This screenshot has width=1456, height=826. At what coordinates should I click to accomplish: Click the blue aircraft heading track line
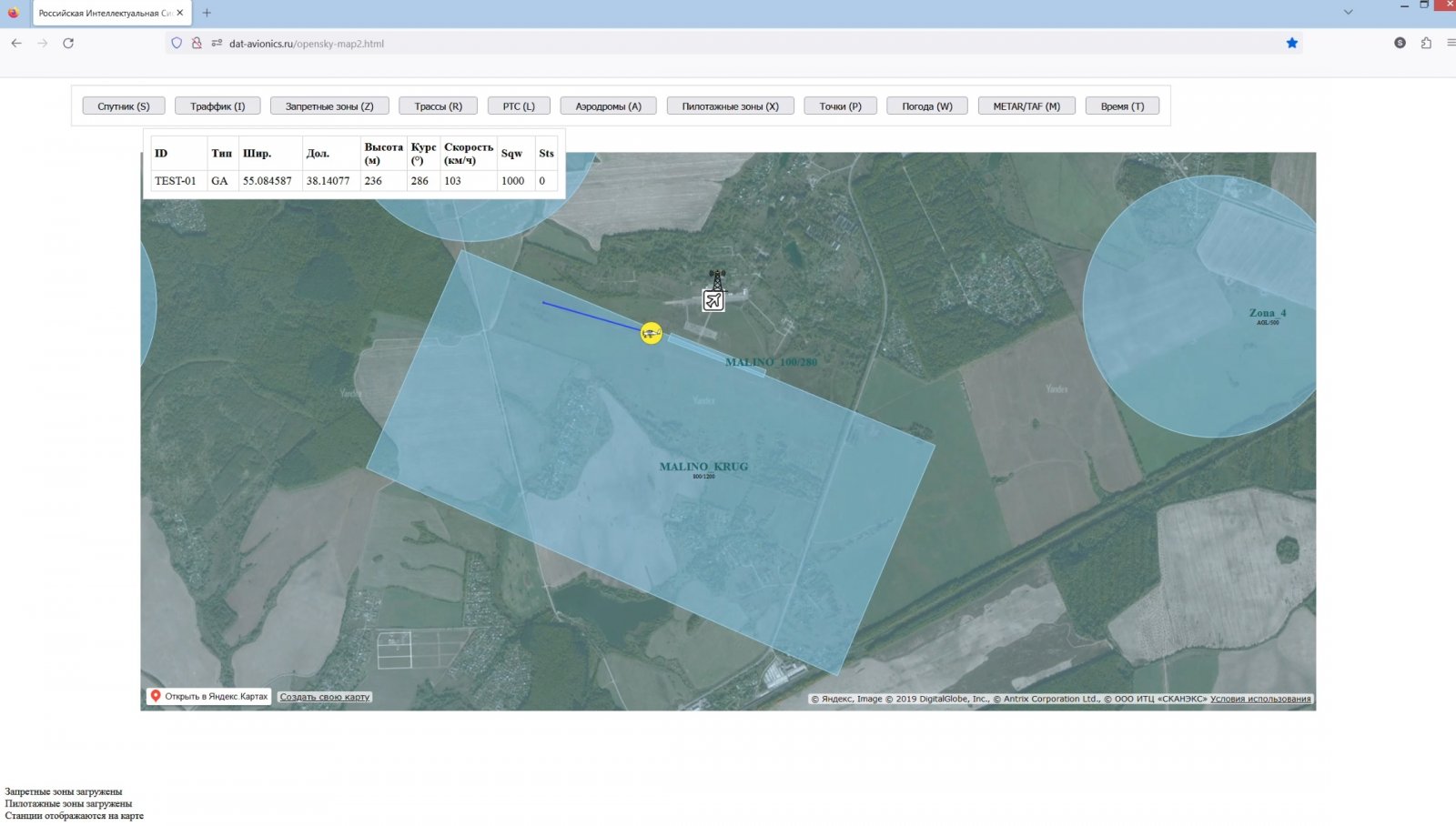coord(591,316)
